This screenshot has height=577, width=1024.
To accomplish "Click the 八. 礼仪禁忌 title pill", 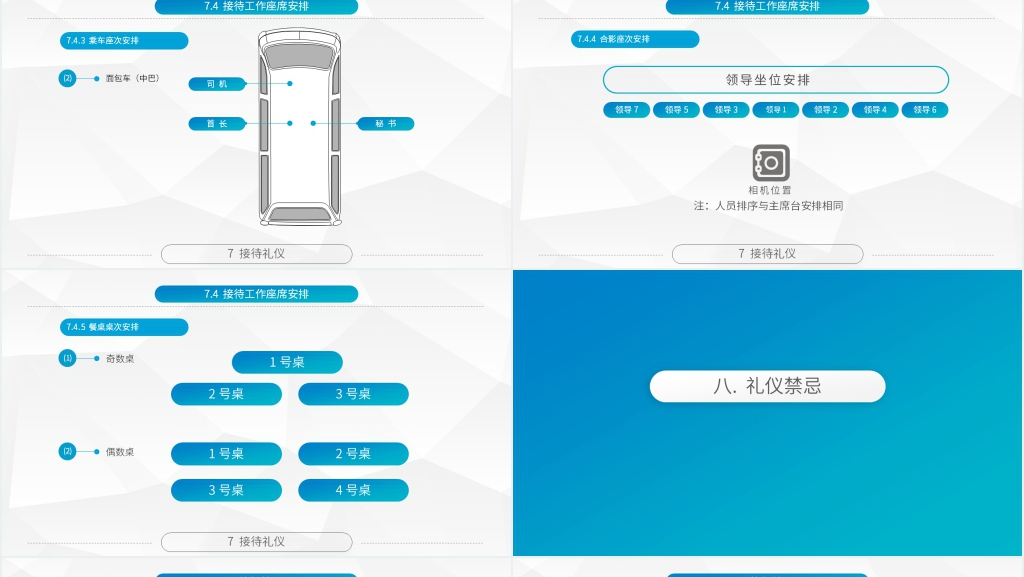I will click(767, 386).
